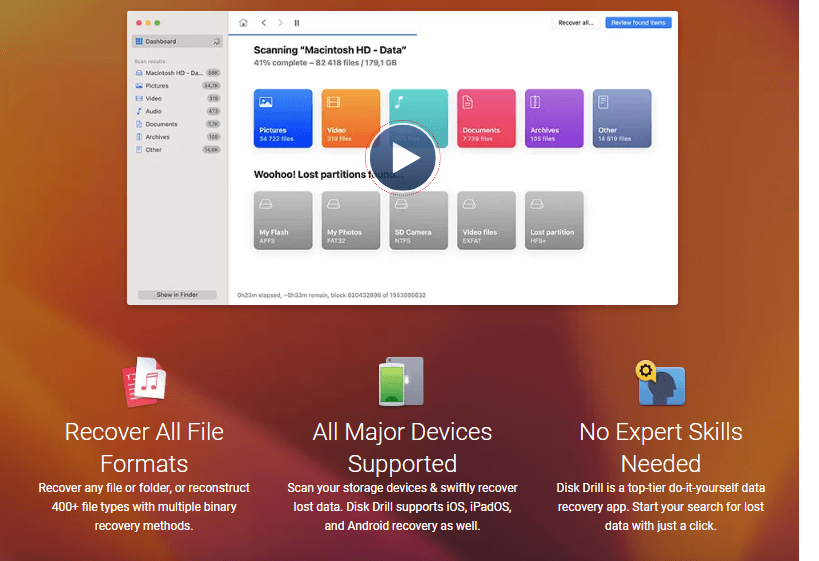
Task: Open the Other category tile
Action: (x=622, y=118)
